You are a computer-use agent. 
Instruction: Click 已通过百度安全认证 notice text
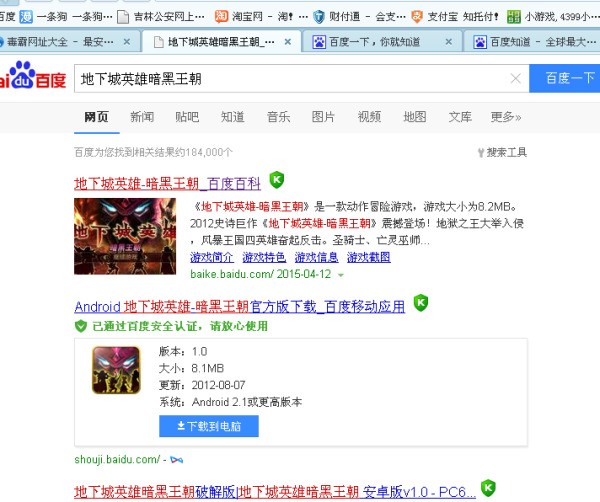point(180,326)
